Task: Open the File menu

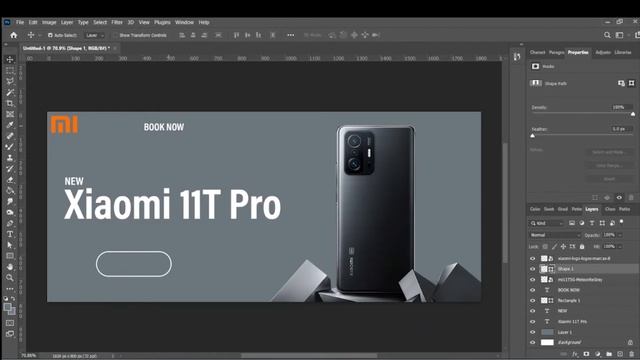Action: coord(20,22)
